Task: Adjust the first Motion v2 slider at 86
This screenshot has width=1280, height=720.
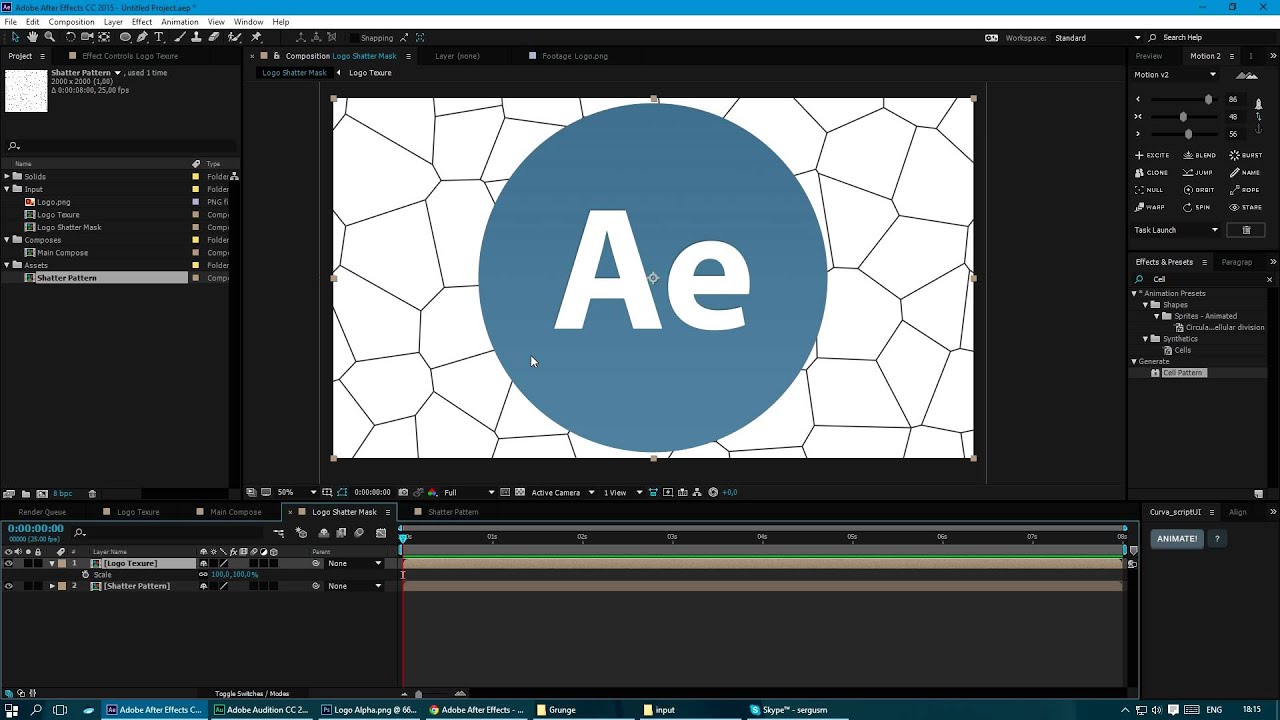Action: [x=1208, y=100]
